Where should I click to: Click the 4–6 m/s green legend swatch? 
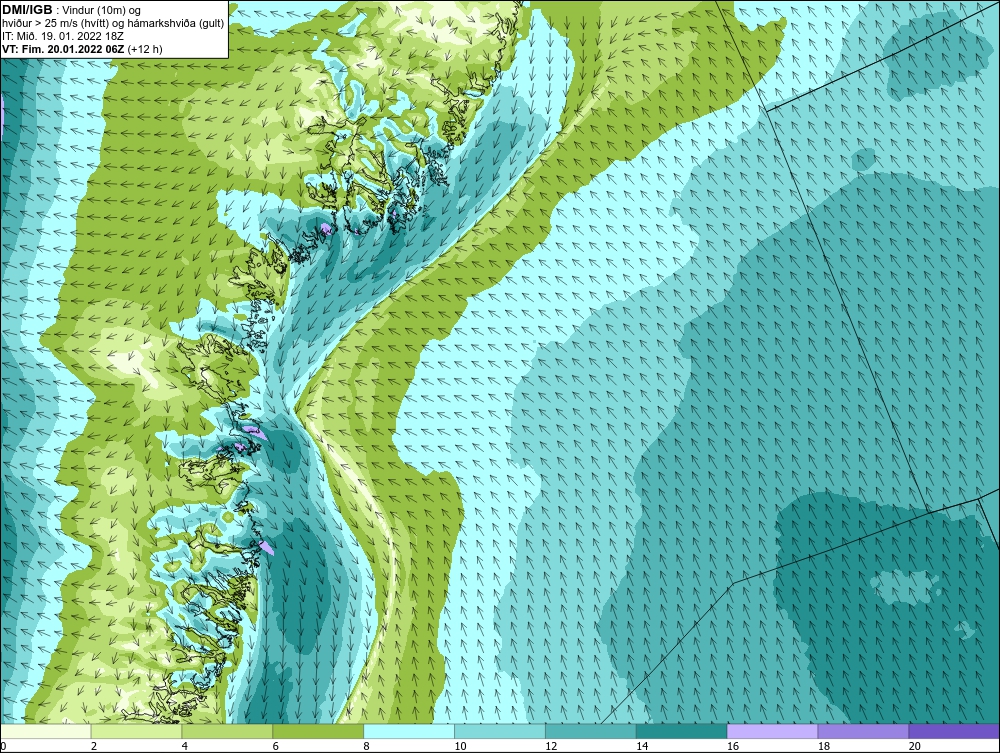[x=227, y=731]
